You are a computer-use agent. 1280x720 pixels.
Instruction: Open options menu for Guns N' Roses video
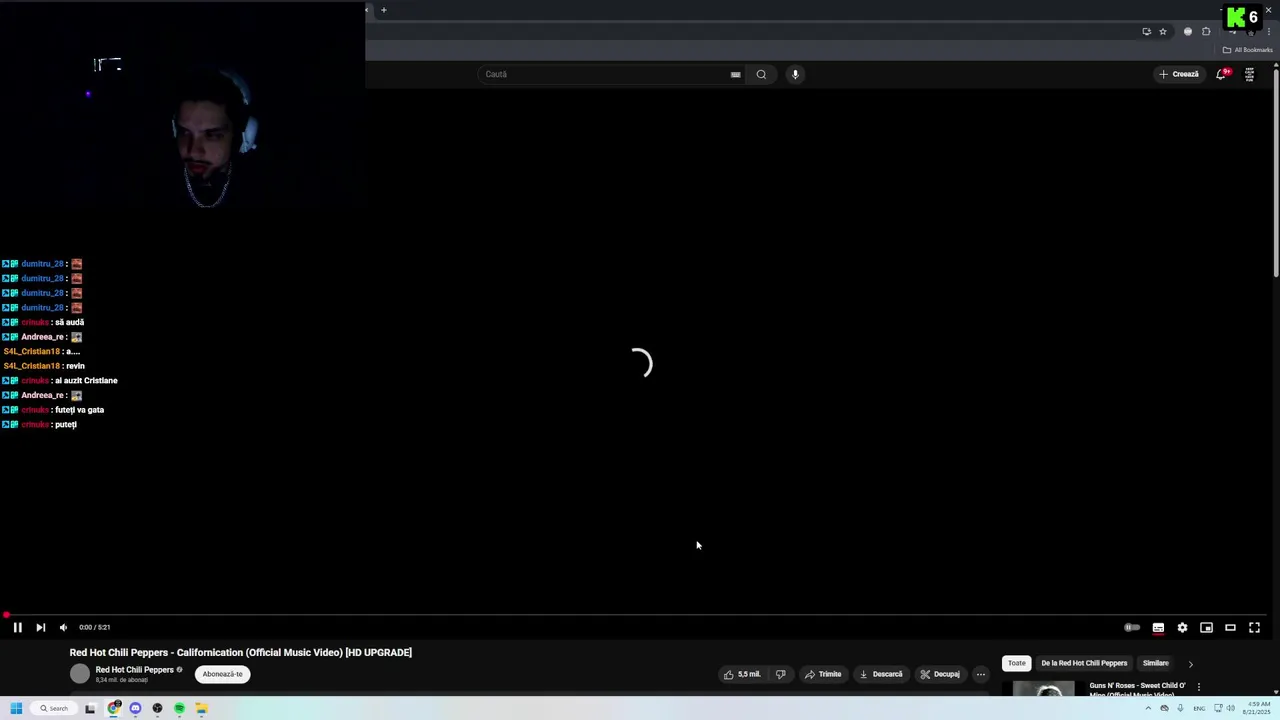point(1199,687)
